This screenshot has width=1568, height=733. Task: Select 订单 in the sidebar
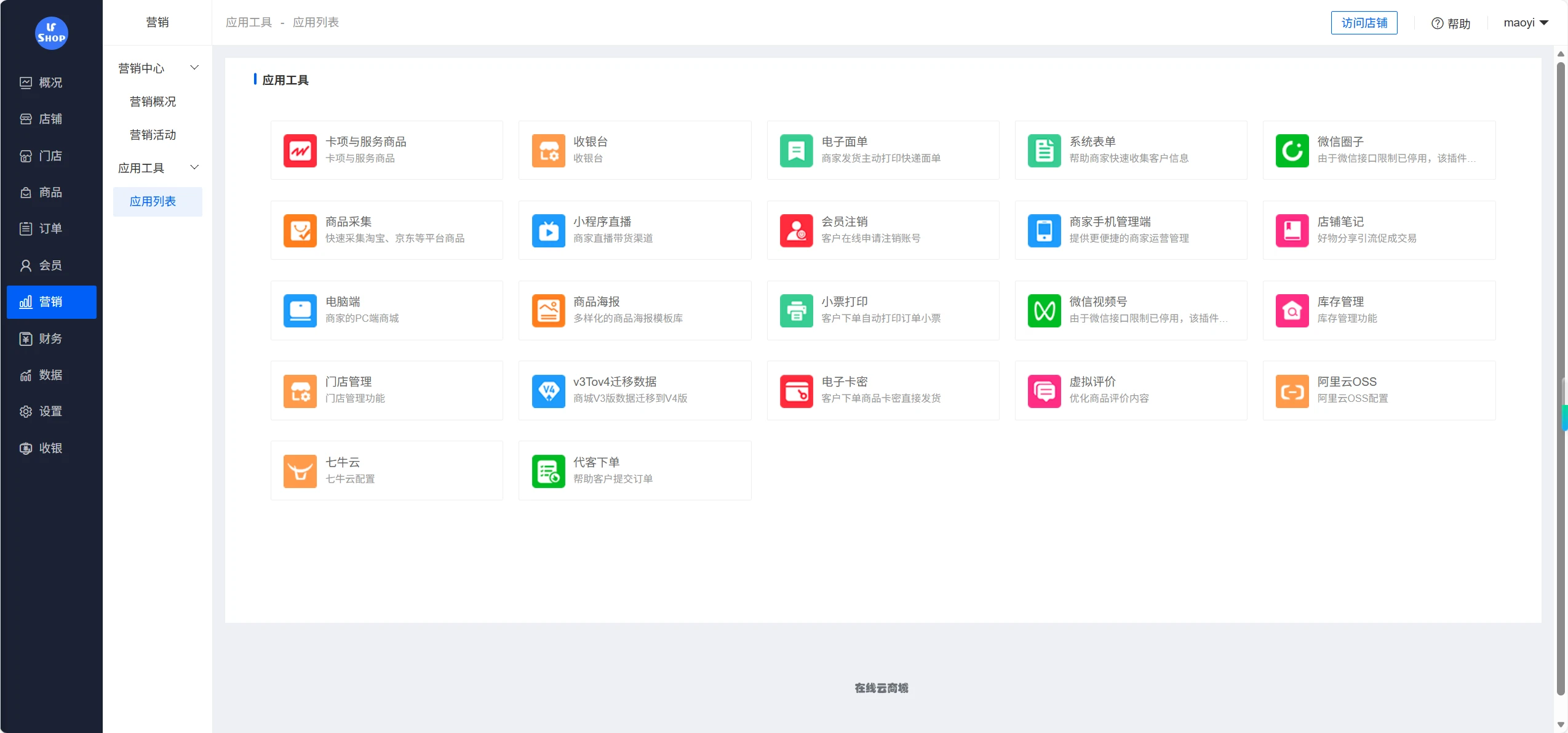point(51,228)
